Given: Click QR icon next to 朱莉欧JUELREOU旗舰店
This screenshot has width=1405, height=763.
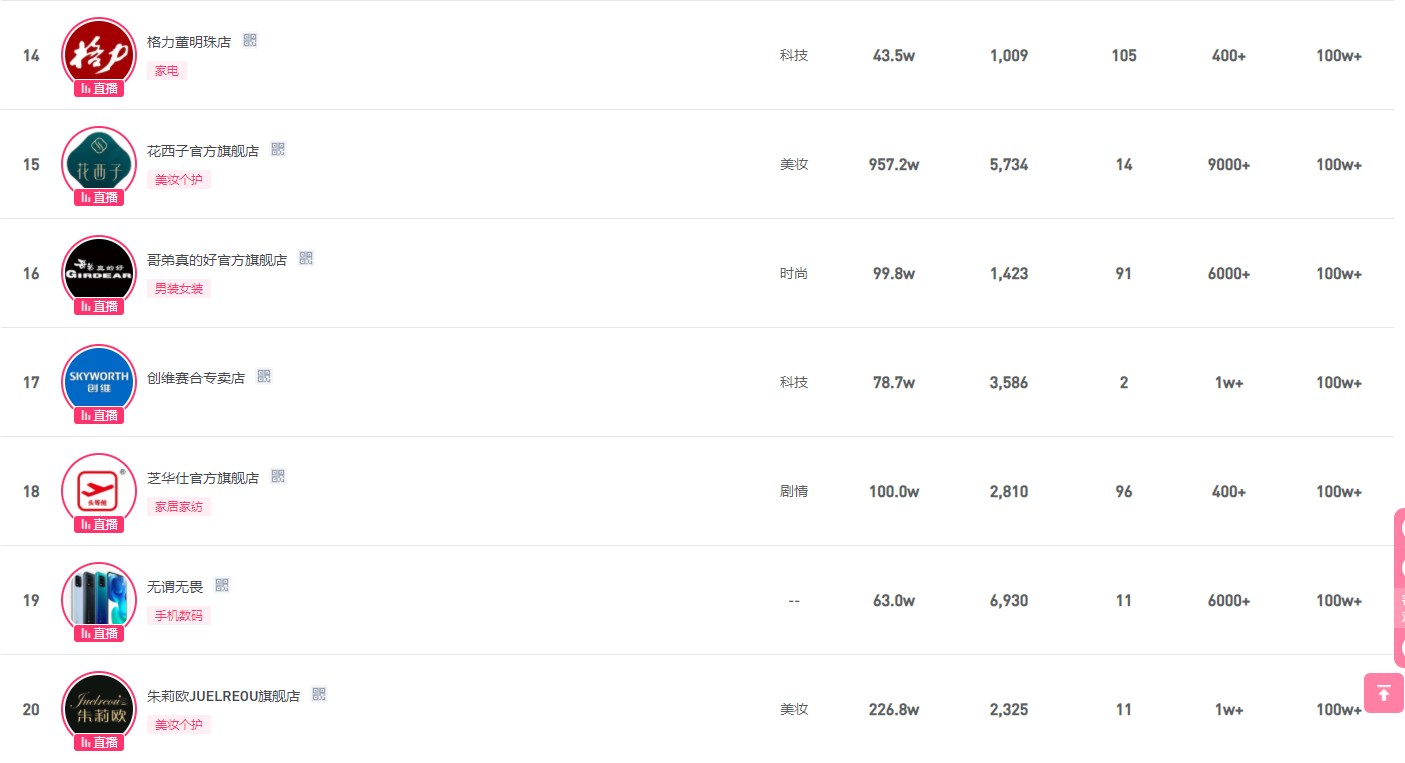Looking at the screenshot, I should (x=319, y=694).
